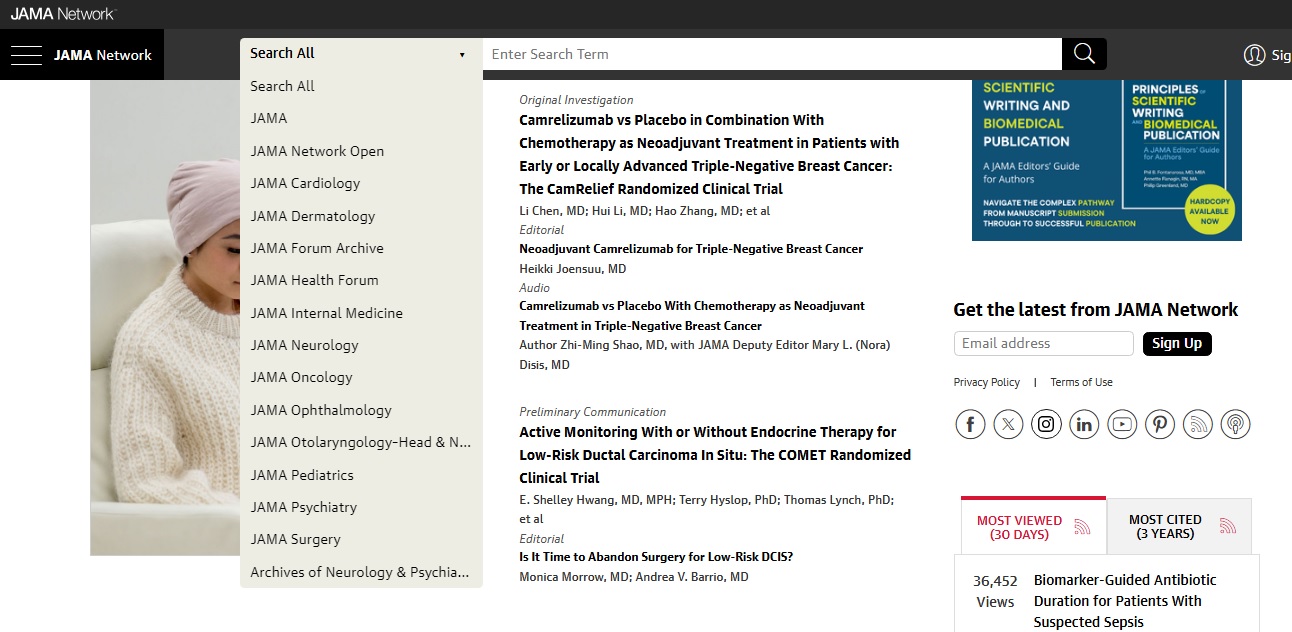Focus the Enter Search Term field

coord(772,54)
